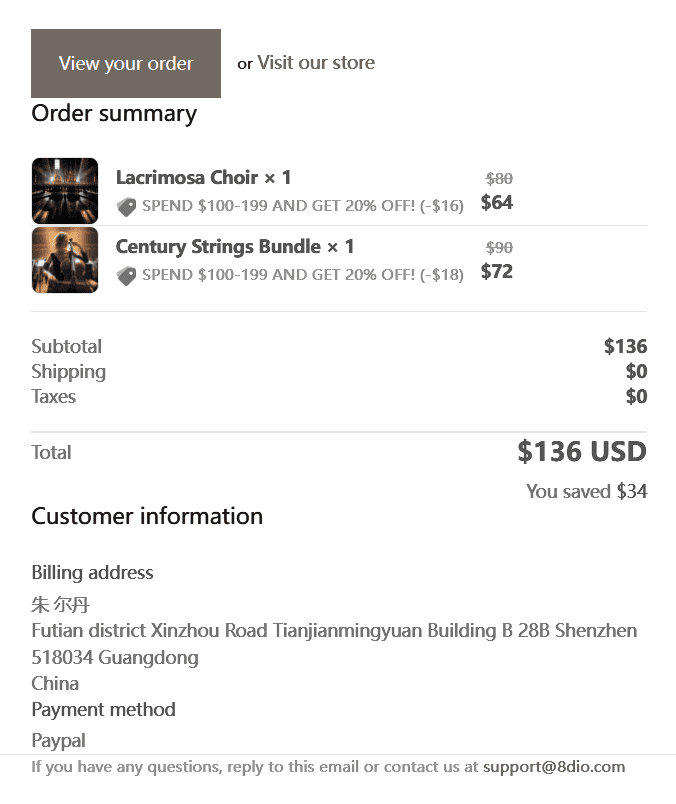Image resolution: width=676 pixels, height=804 pixels.
Task: Click the Lacrimosa Choir product thumbnail
Action: tap(65, 190)
